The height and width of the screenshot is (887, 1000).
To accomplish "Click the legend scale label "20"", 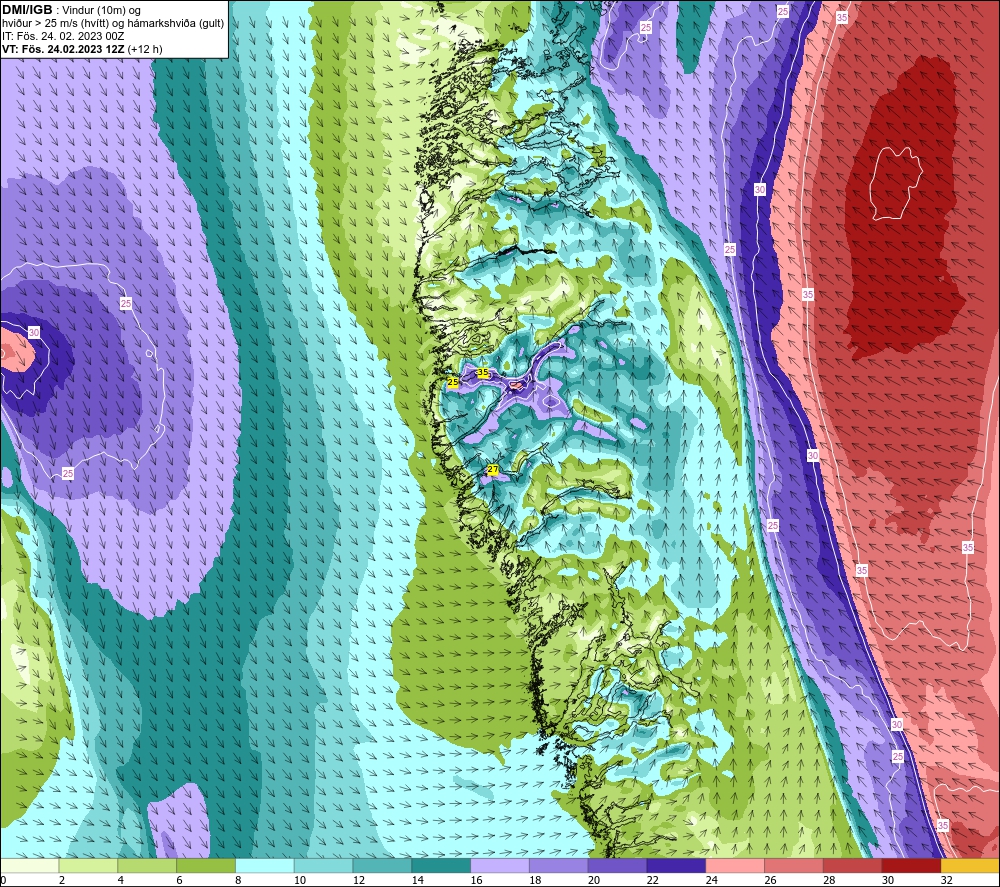I will click(594, 880).
